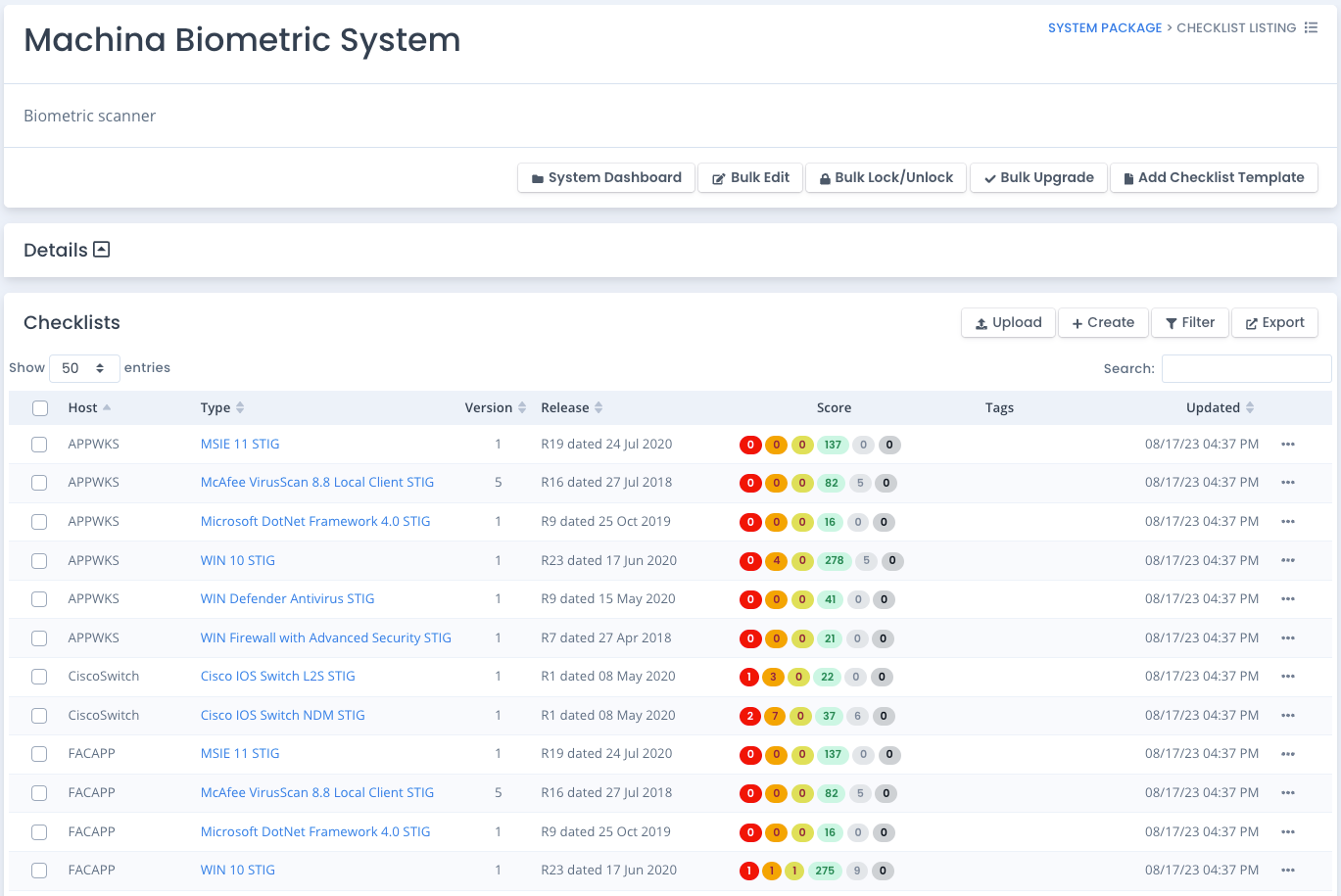Open the actions menu for MSIE 11 STIG row

point(1288,444)
